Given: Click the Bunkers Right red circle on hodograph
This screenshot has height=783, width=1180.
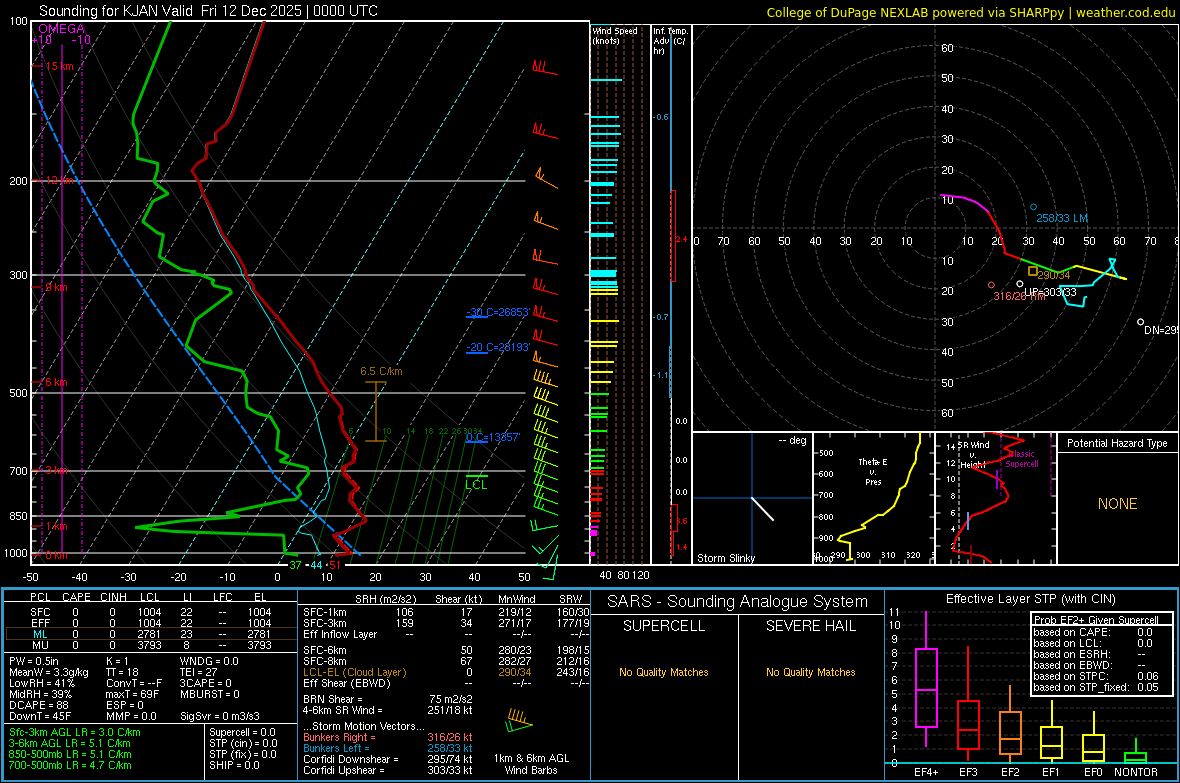Looking at the screenshot, I should click(991, 285).
